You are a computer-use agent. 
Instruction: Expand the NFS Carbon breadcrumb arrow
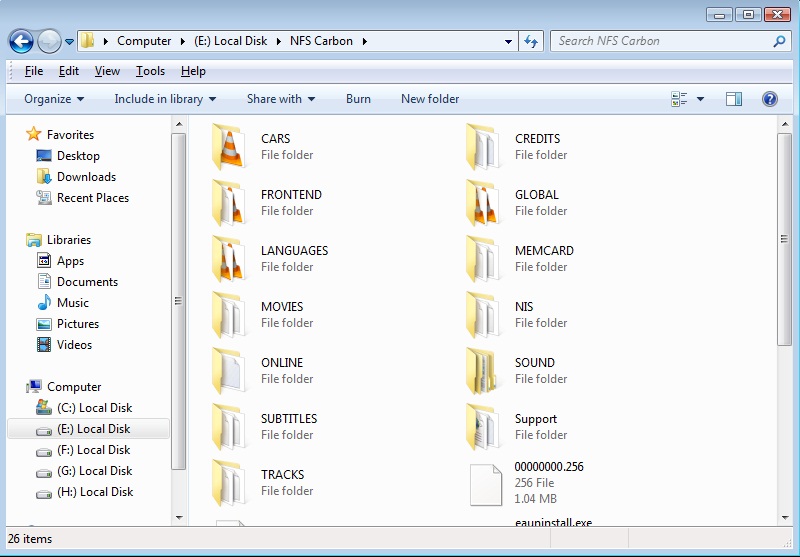click(365, 41)
